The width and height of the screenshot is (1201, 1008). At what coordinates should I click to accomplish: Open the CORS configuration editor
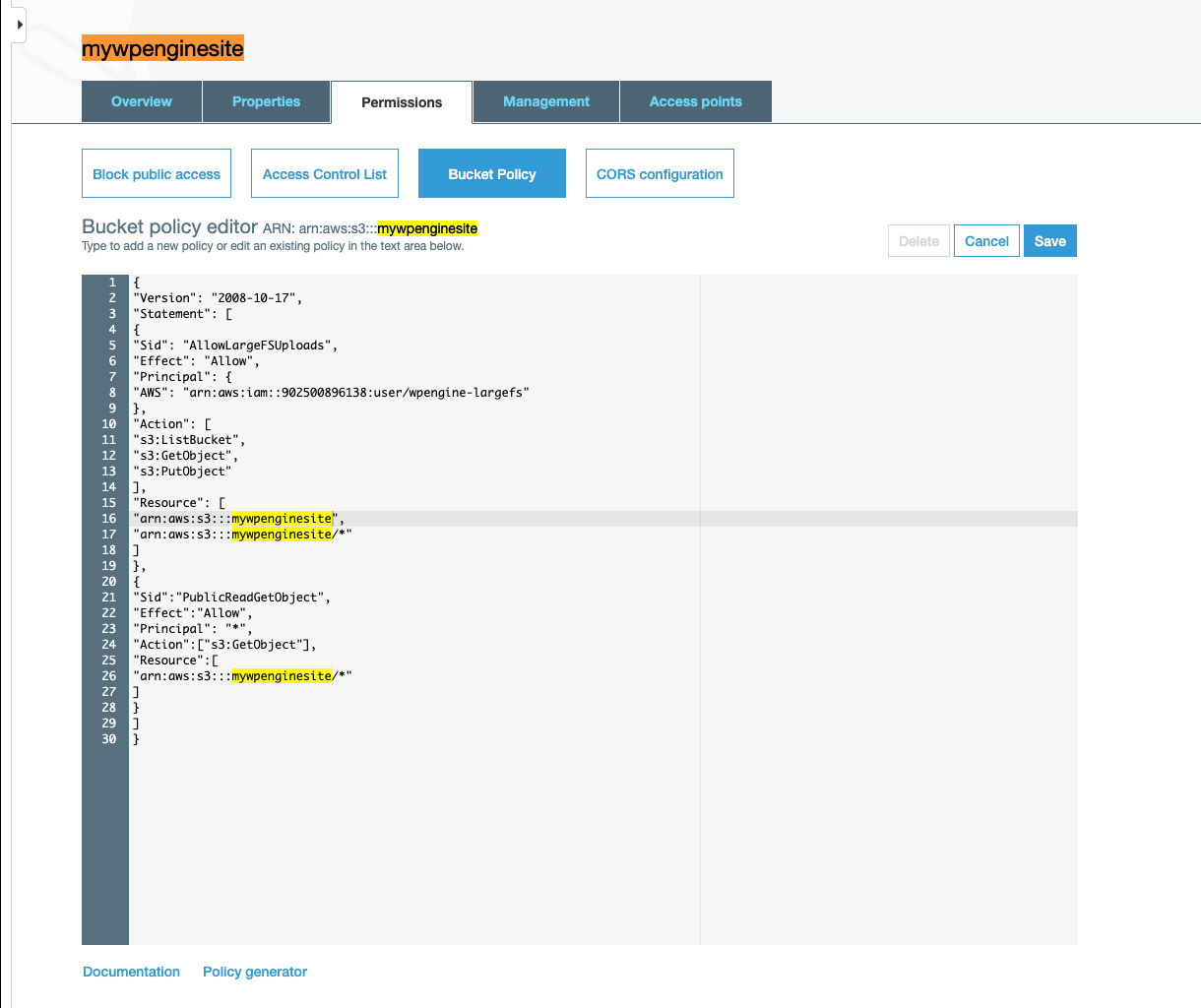(x=660, y=173)
